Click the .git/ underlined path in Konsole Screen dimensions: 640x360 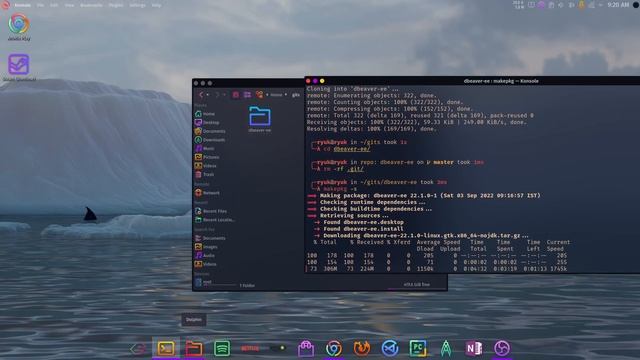pos(355,169)
